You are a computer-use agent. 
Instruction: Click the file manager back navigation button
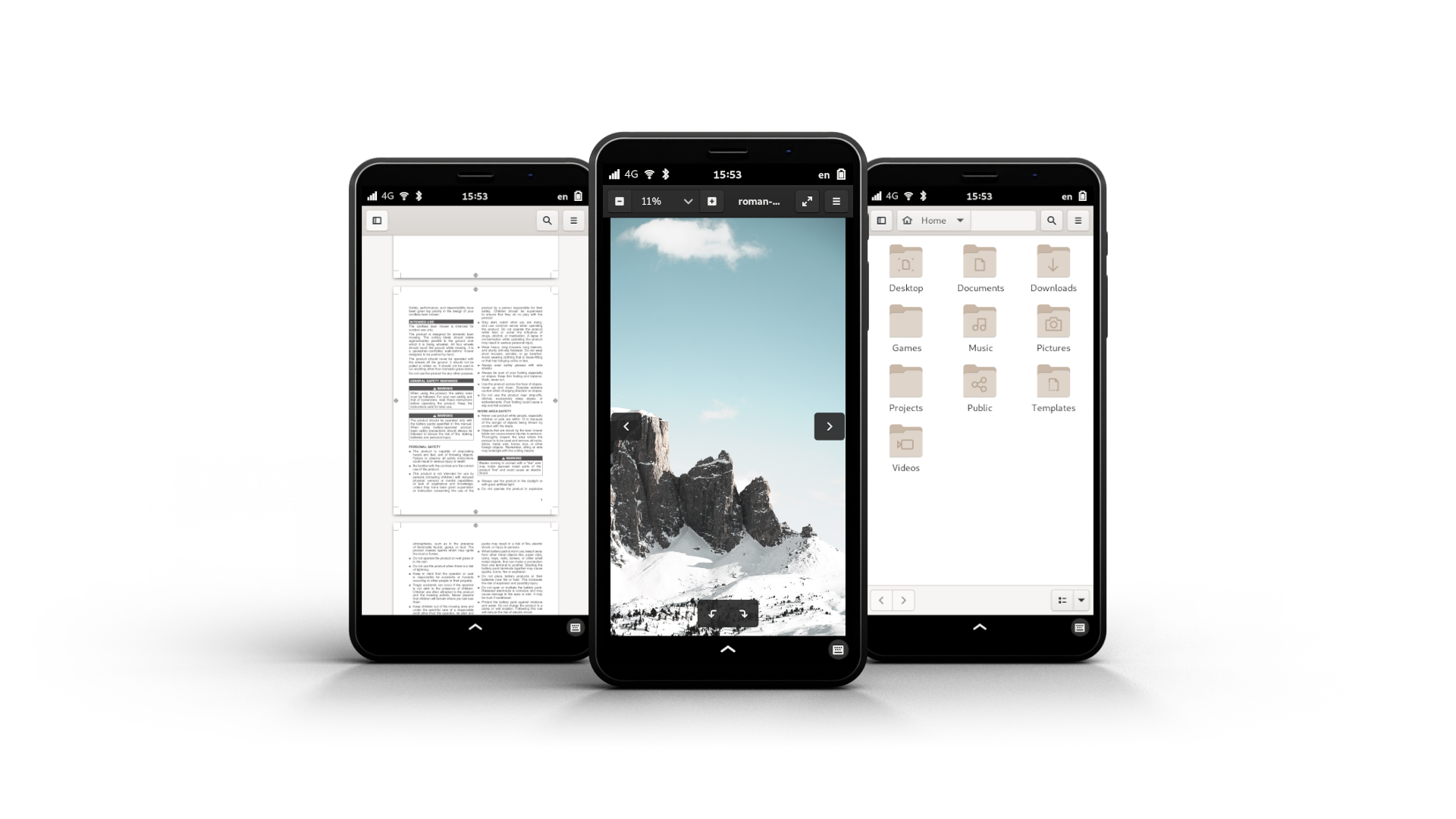880,599
